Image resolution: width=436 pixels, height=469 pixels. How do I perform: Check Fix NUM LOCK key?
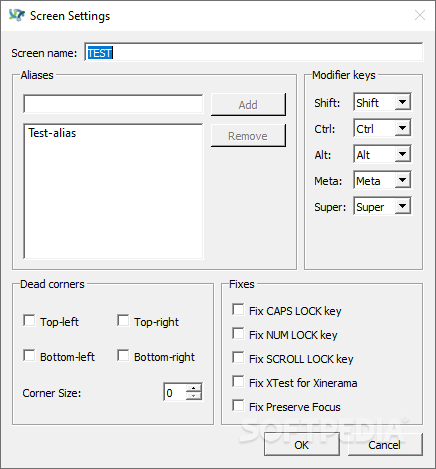[x=238, y=333]
